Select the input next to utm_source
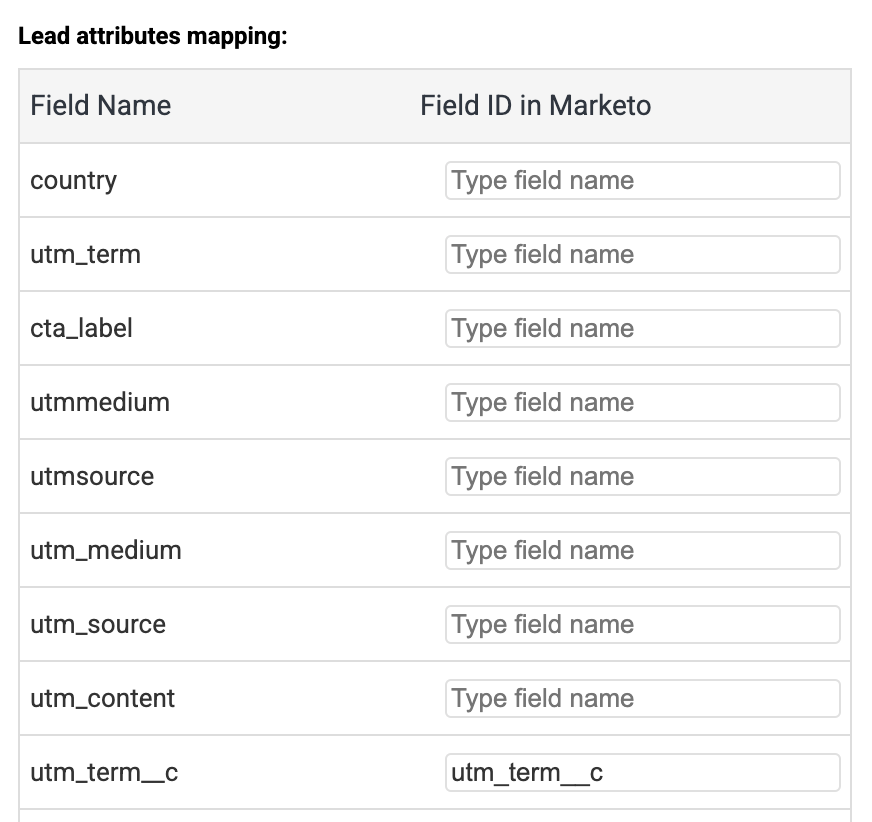Screen dimensions: 872x822 [642, 625]
